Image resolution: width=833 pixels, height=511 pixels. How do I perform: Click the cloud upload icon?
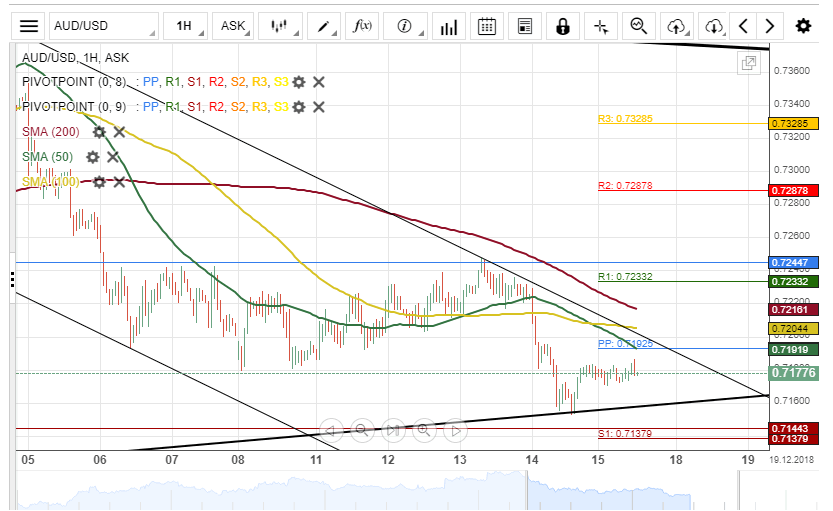[x=678, y=26]
